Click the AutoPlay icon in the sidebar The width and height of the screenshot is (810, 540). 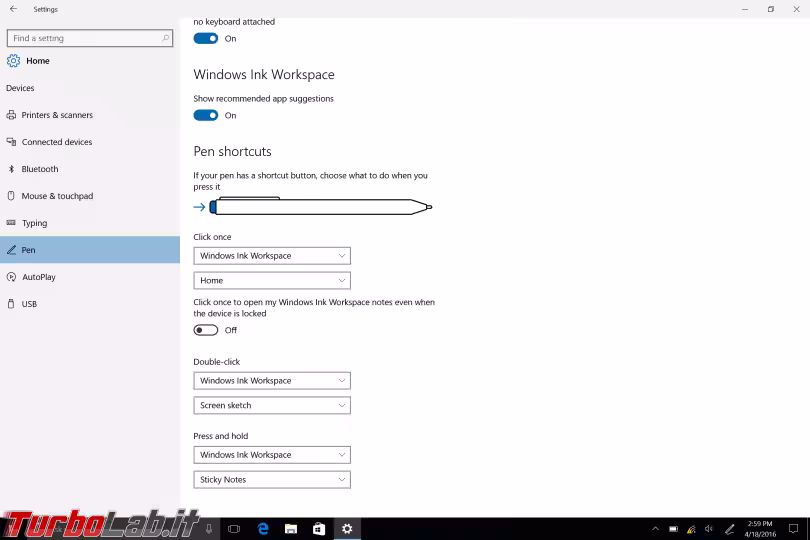(11, 277)
